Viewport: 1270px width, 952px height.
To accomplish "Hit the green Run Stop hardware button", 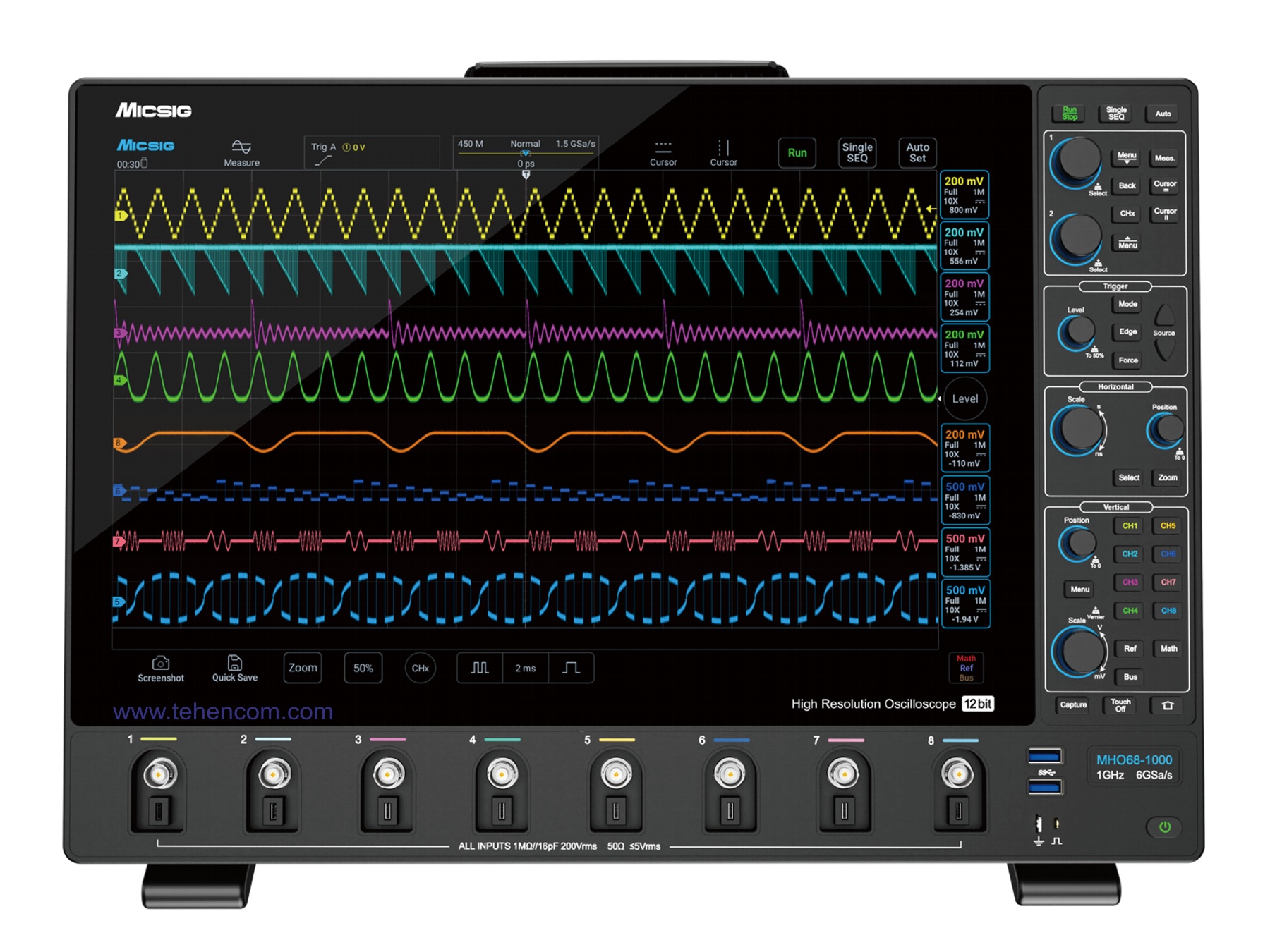I will (x=1070, y=114).
